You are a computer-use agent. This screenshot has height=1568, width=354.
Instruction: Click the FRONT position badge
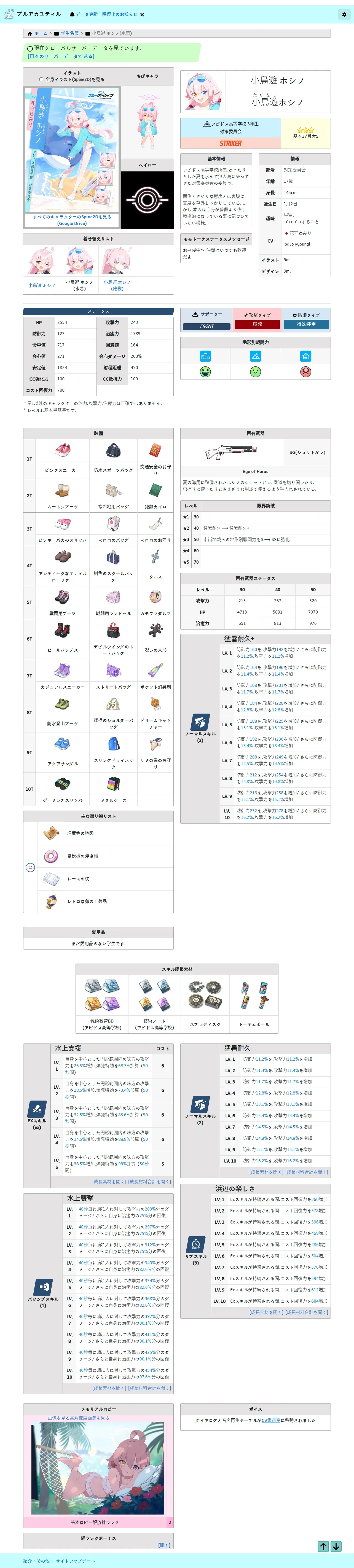[206, 326]
